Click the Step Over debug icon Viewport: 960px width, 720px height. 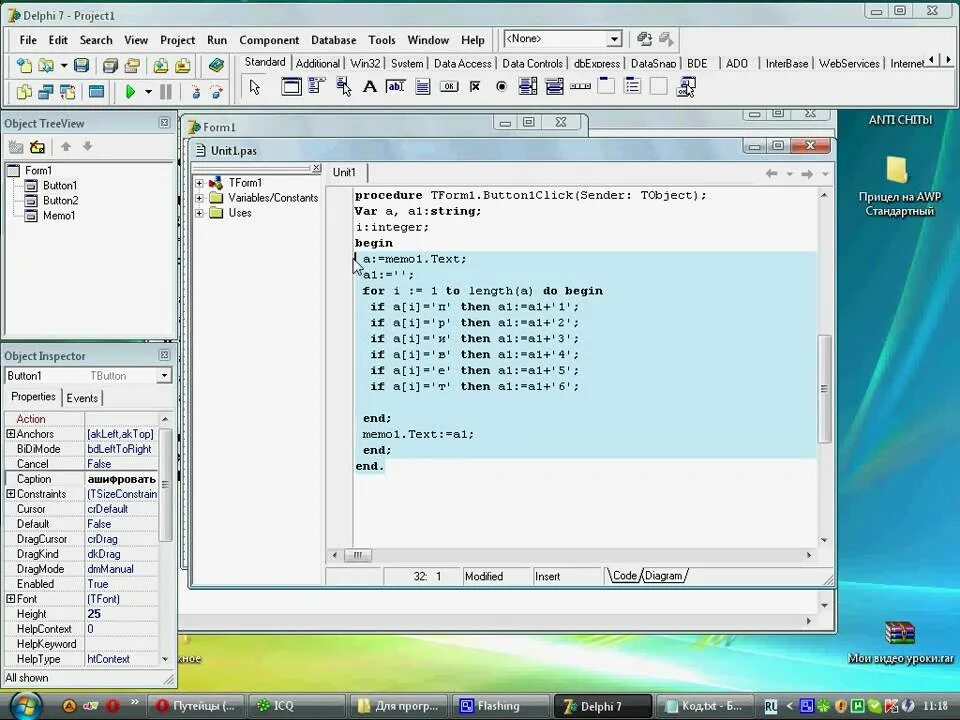(217, 92)
